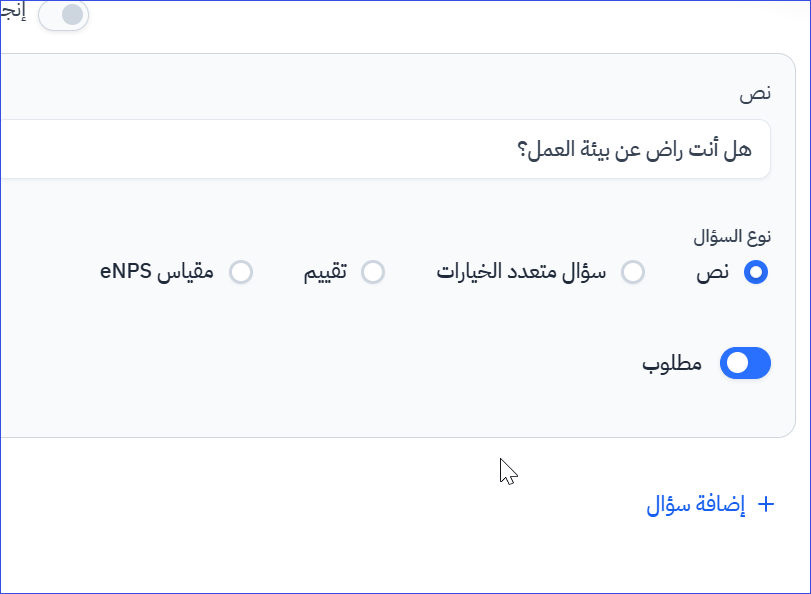The width and height of the screenshot is (811, 594).
Task: Select the نص radio button circle
Action: click(x=756, y=272)
